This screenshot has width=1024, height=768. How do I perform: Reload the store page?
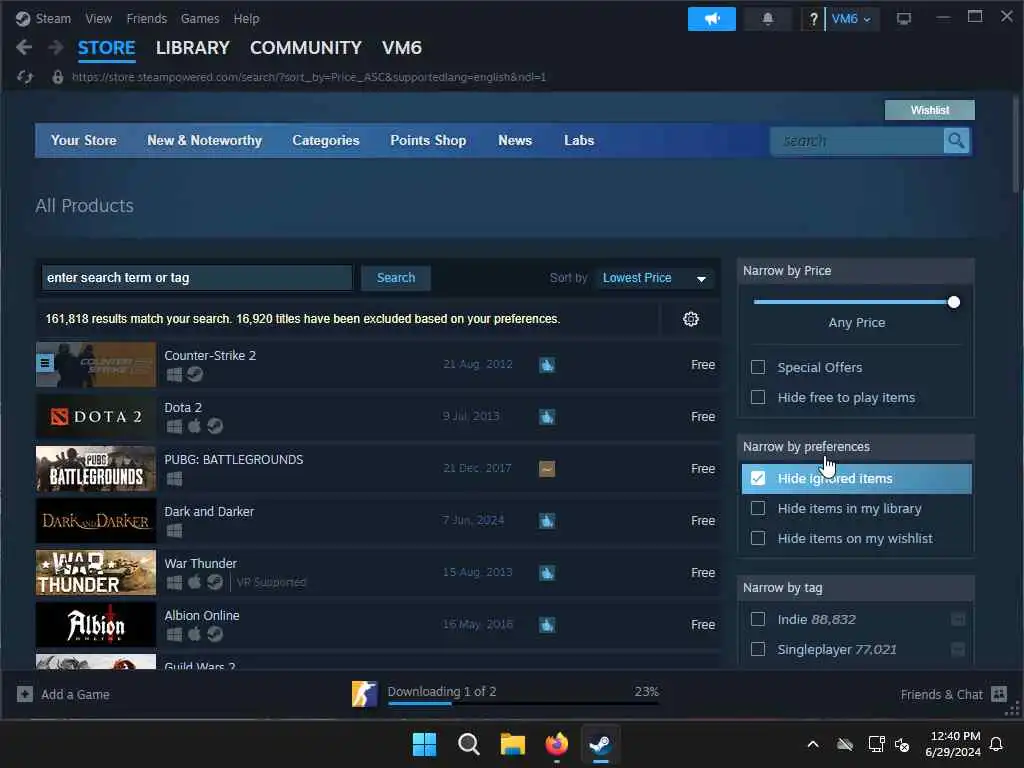(x=25, y=77)
